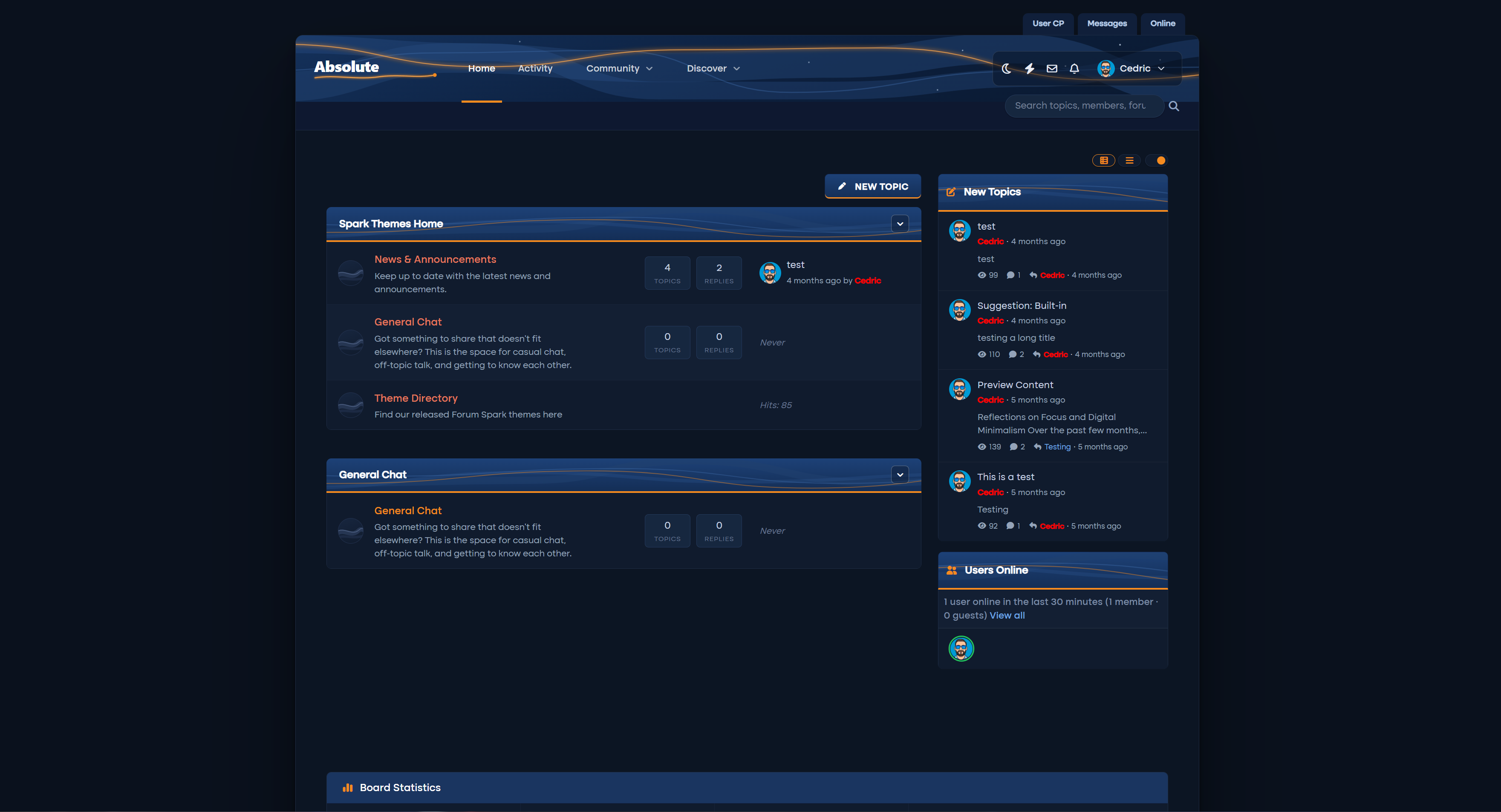Click View all users online link
The width and height of the screenshot is (1501, 812).
(1007, 616)
